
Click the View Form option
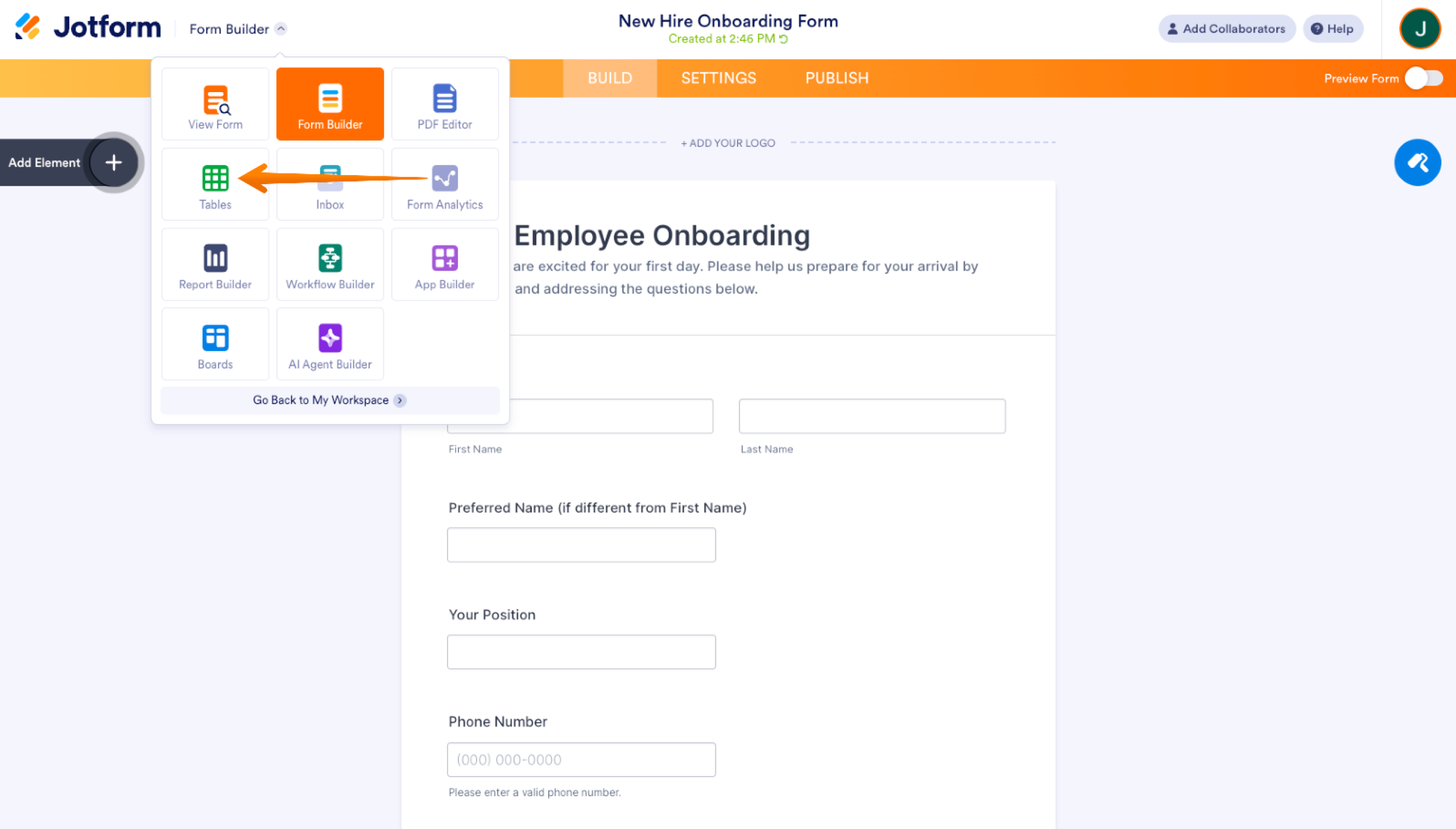tap(215, 103)
